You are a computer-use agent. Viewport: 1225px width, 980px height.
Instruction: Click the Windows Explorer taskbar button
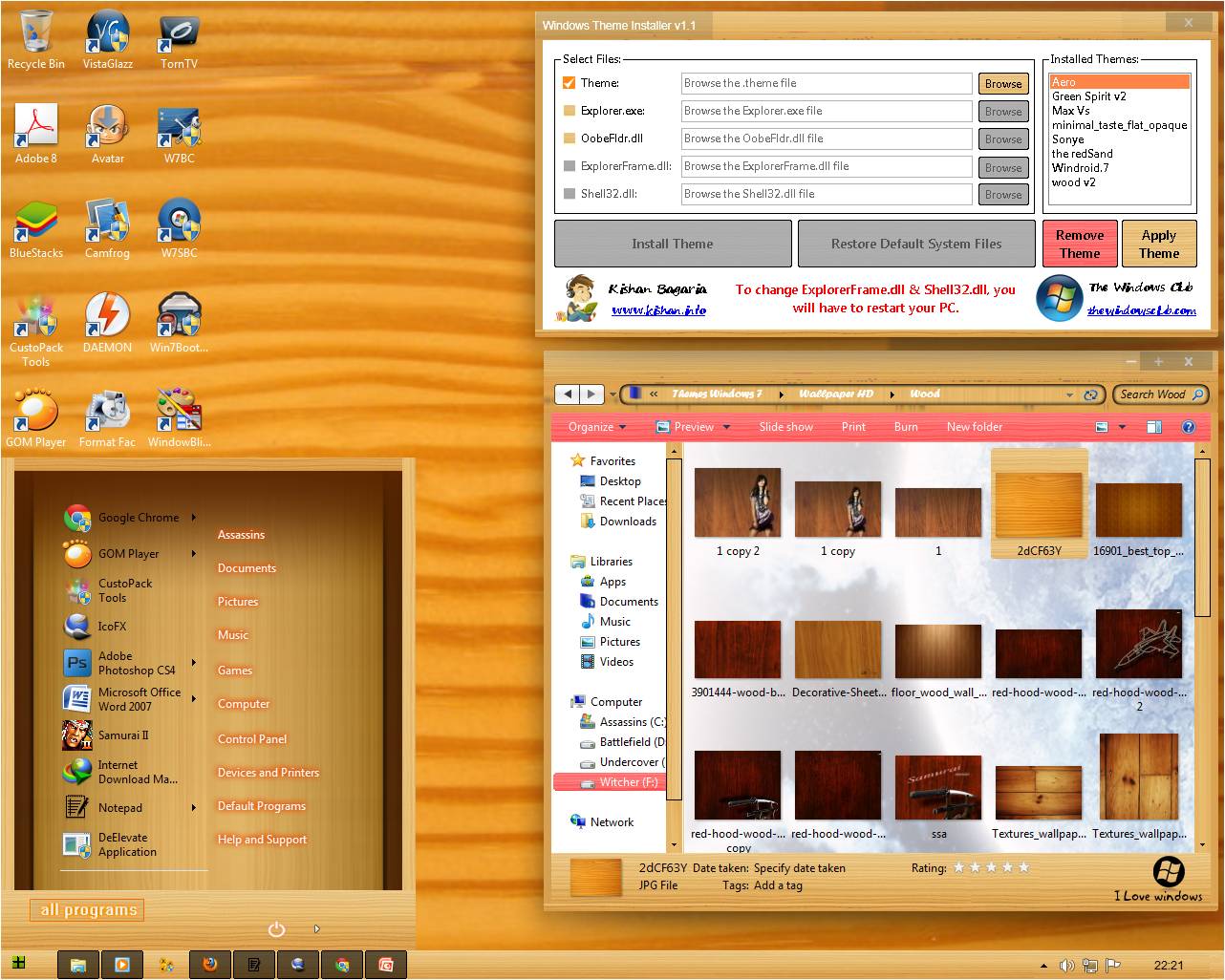[78, 965]
